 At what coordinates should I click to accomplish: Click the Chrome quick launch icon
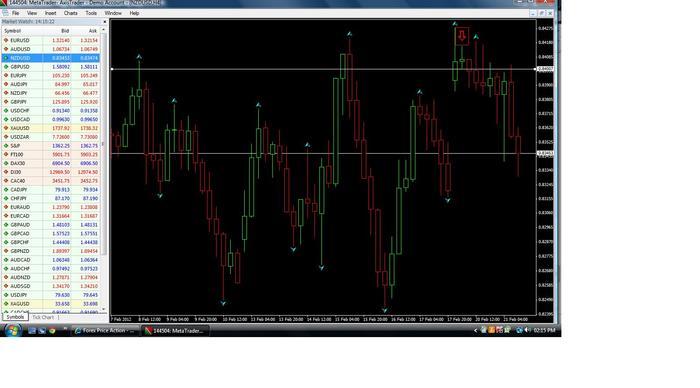point(52,331)
